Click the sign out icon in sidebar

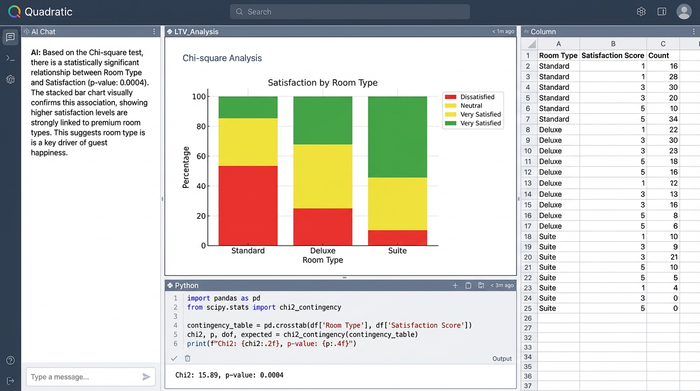tap(10, 381)
